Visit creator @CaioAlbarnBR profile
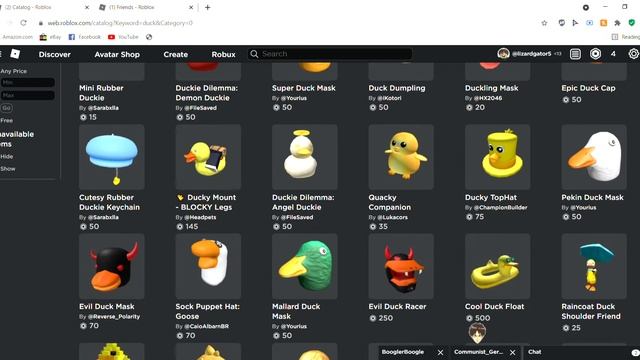 pos(207,326)
